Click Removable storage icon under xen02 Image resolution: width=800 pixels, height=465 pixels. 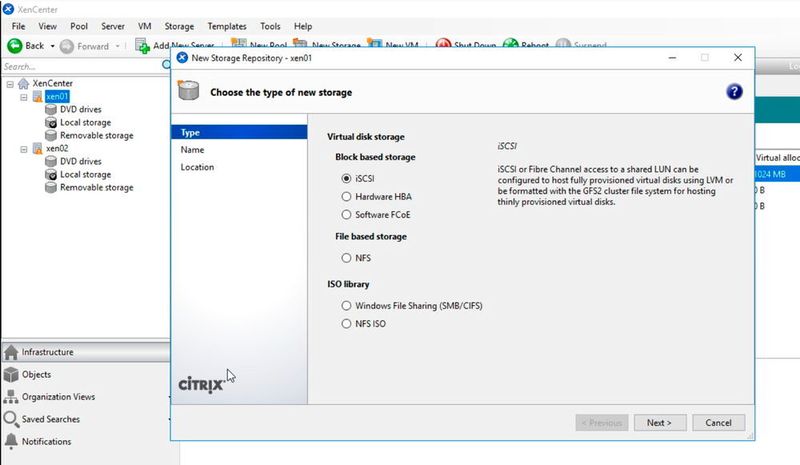(51, 187)
